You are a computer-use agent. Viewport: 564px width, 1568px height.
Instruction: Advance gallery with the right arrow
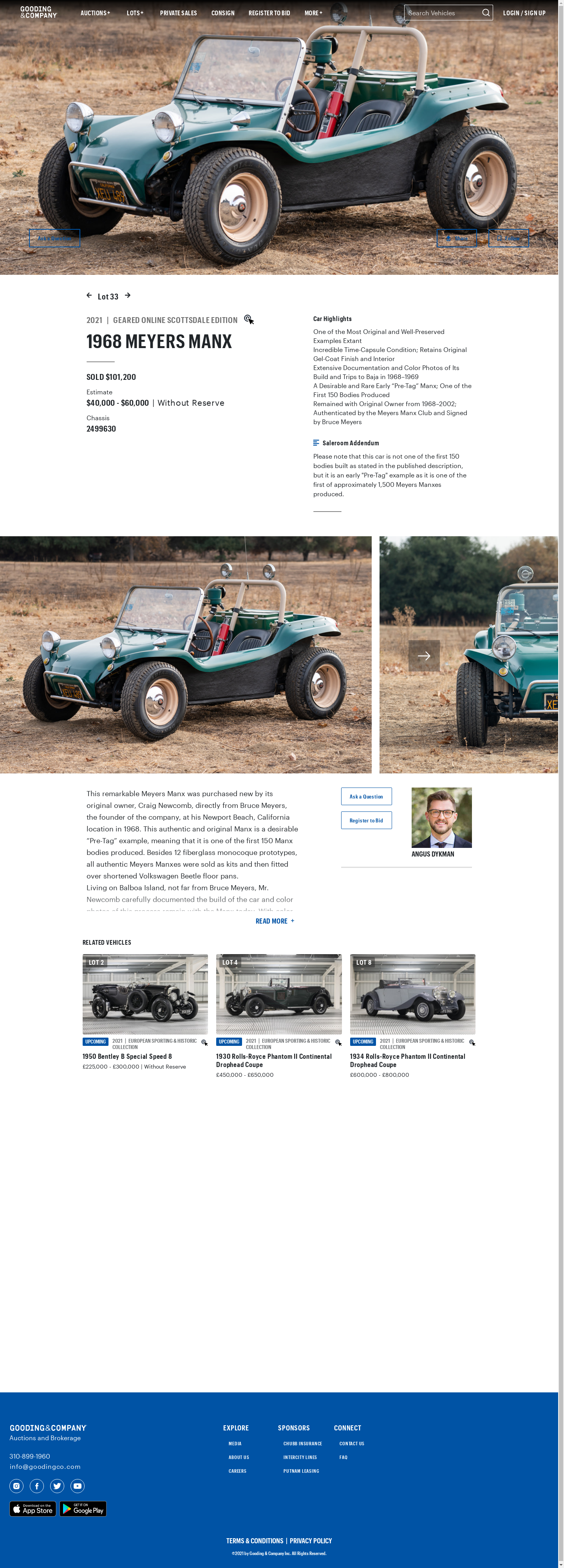(424, 655)
